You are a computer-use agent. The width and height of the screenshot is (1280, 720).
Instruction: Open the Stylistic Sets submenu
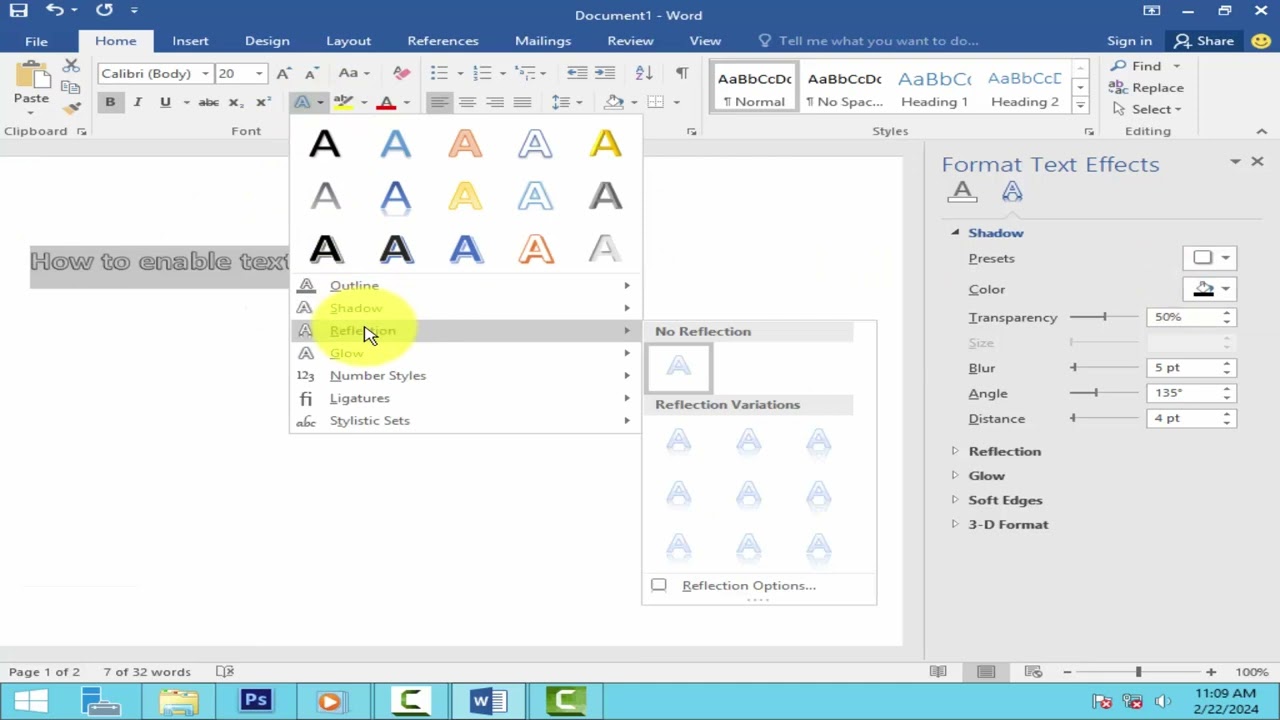[465, 420]
